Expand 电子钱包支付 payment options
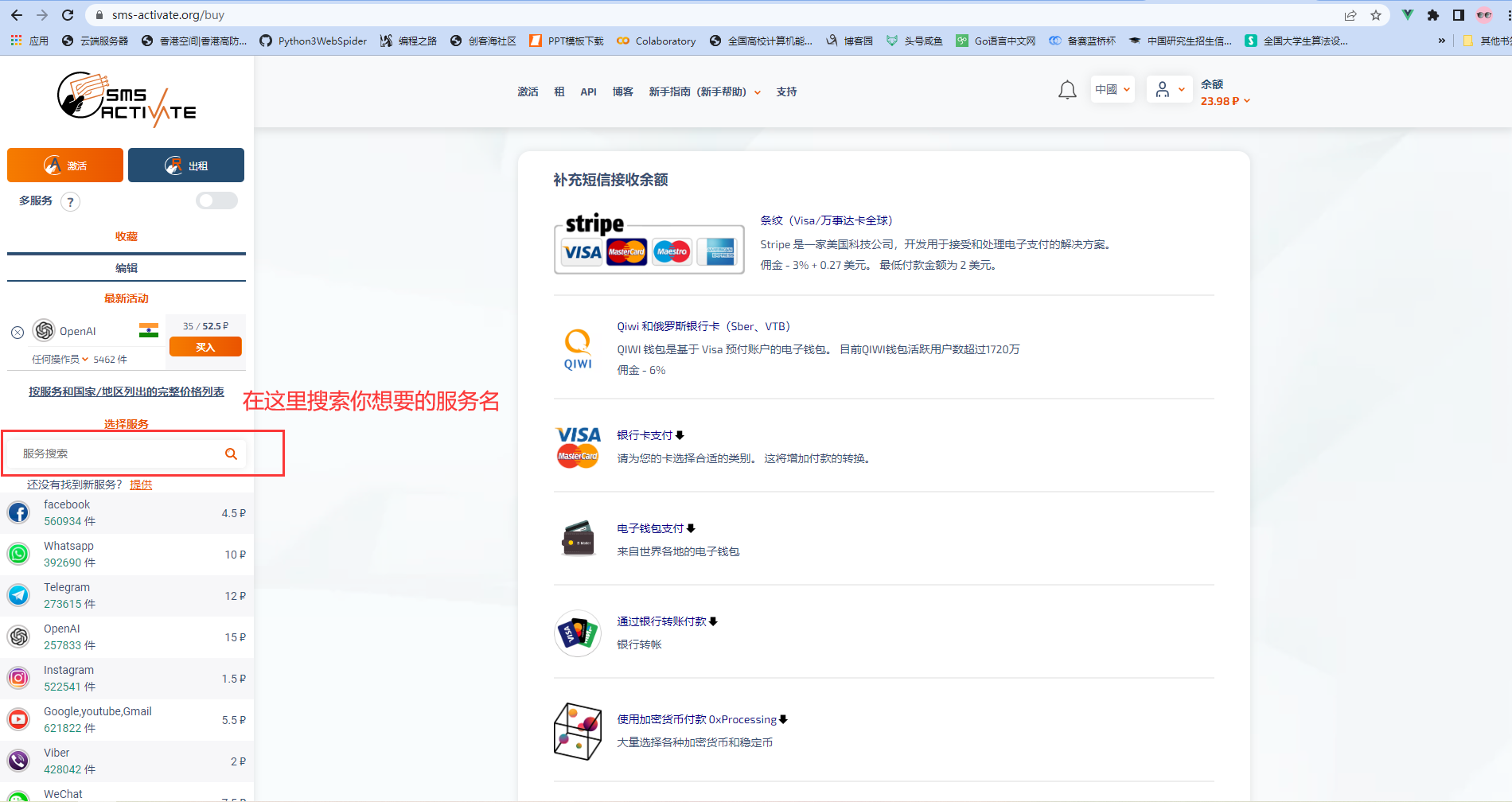 click(657, 528)
